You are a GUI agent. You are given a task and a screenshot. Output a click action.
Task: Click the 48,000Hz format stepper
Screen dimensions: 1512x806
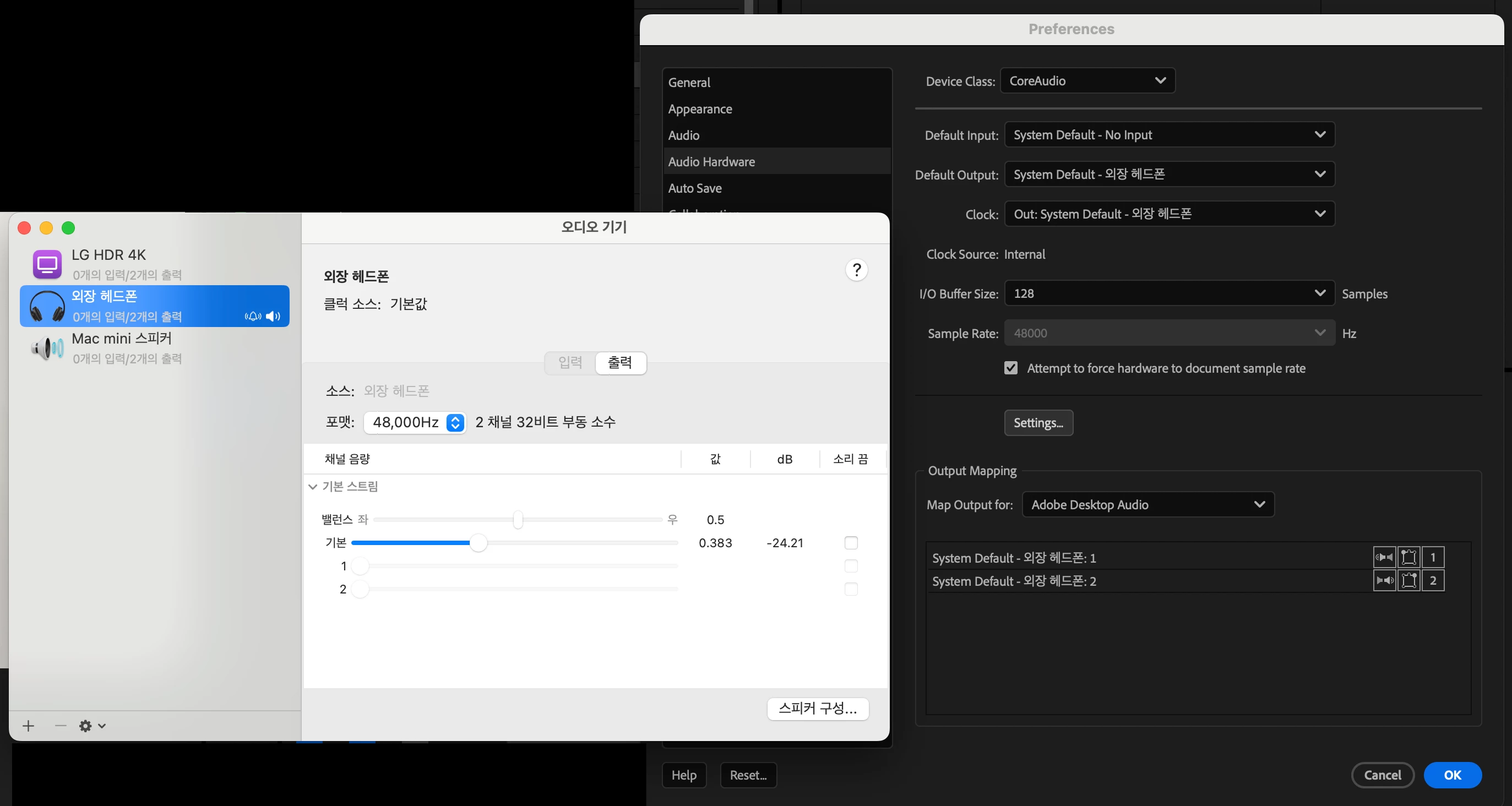[455, 423]
